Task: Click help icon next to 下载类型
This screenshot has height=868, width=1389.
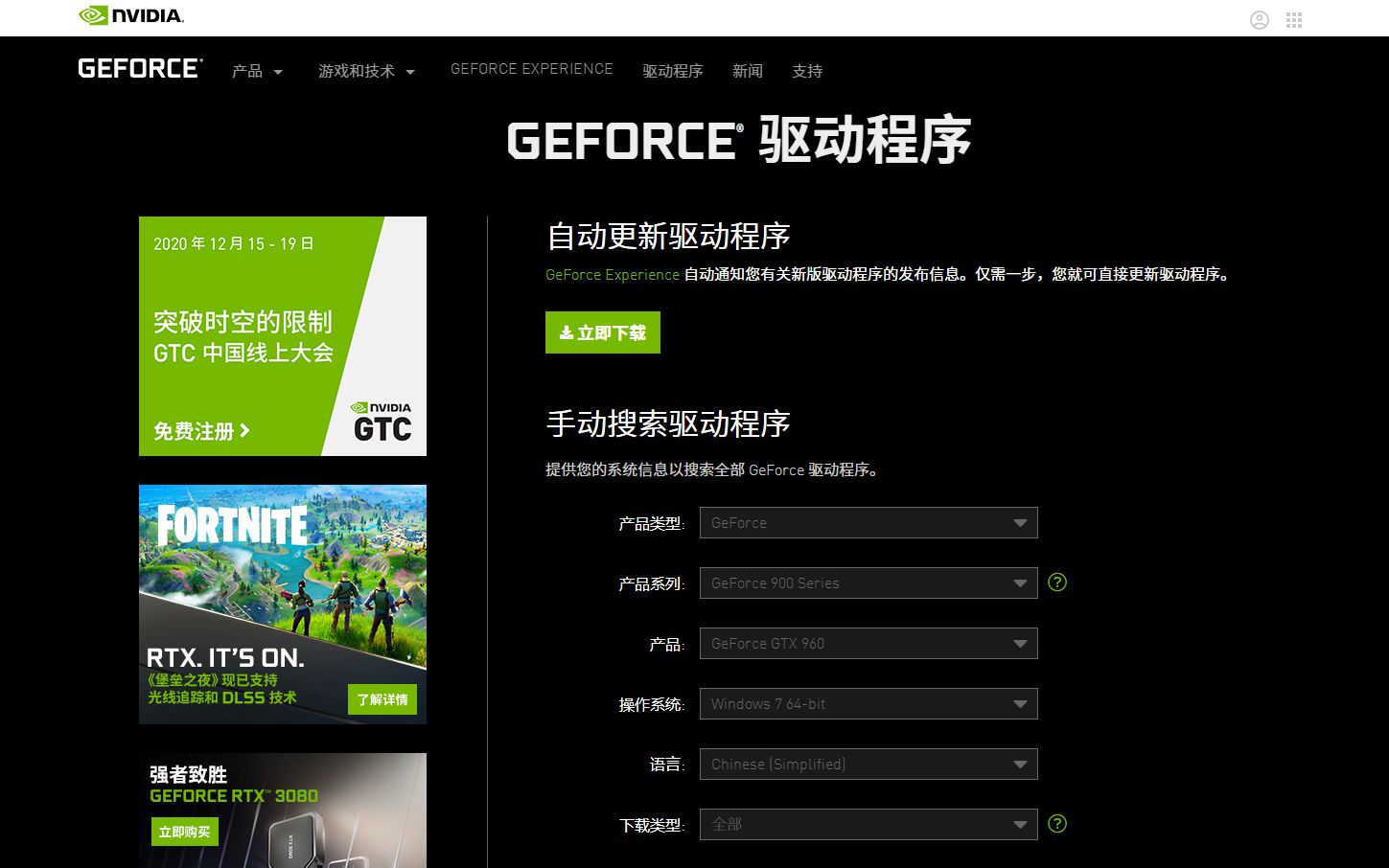Action: coord(1057,824)
